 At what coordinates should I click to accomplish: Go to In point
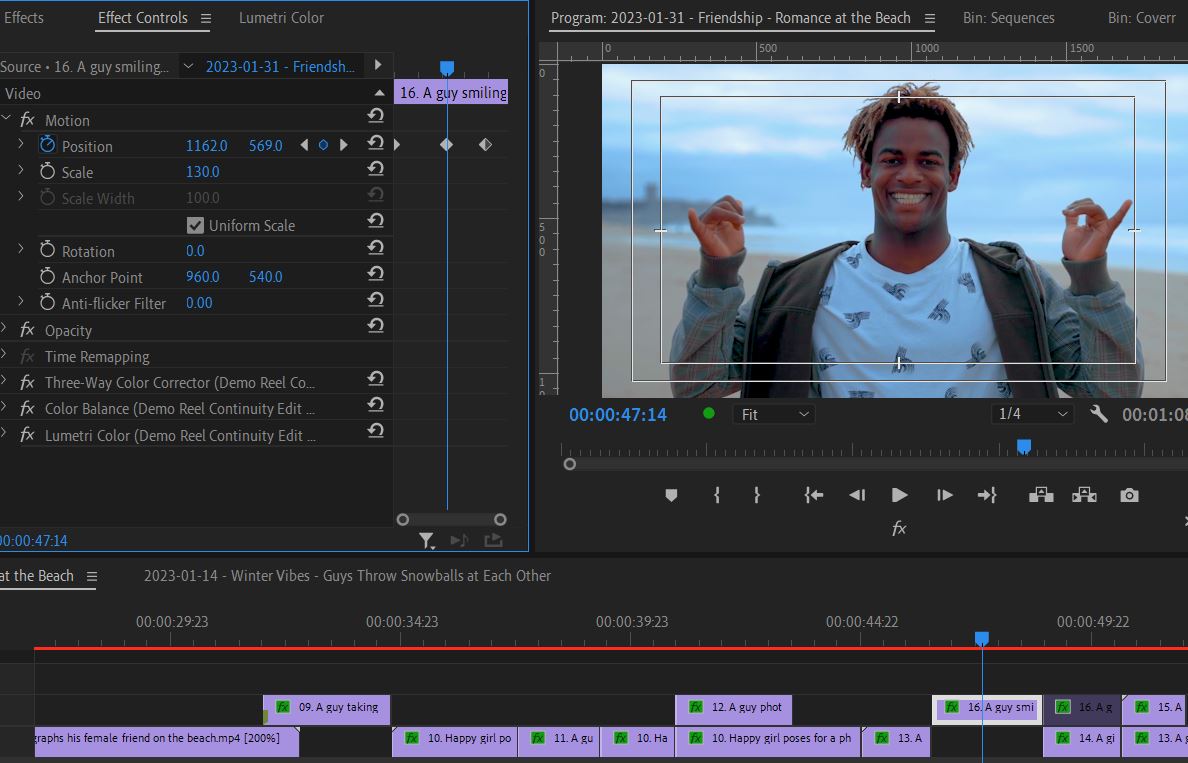click(814, 496)
